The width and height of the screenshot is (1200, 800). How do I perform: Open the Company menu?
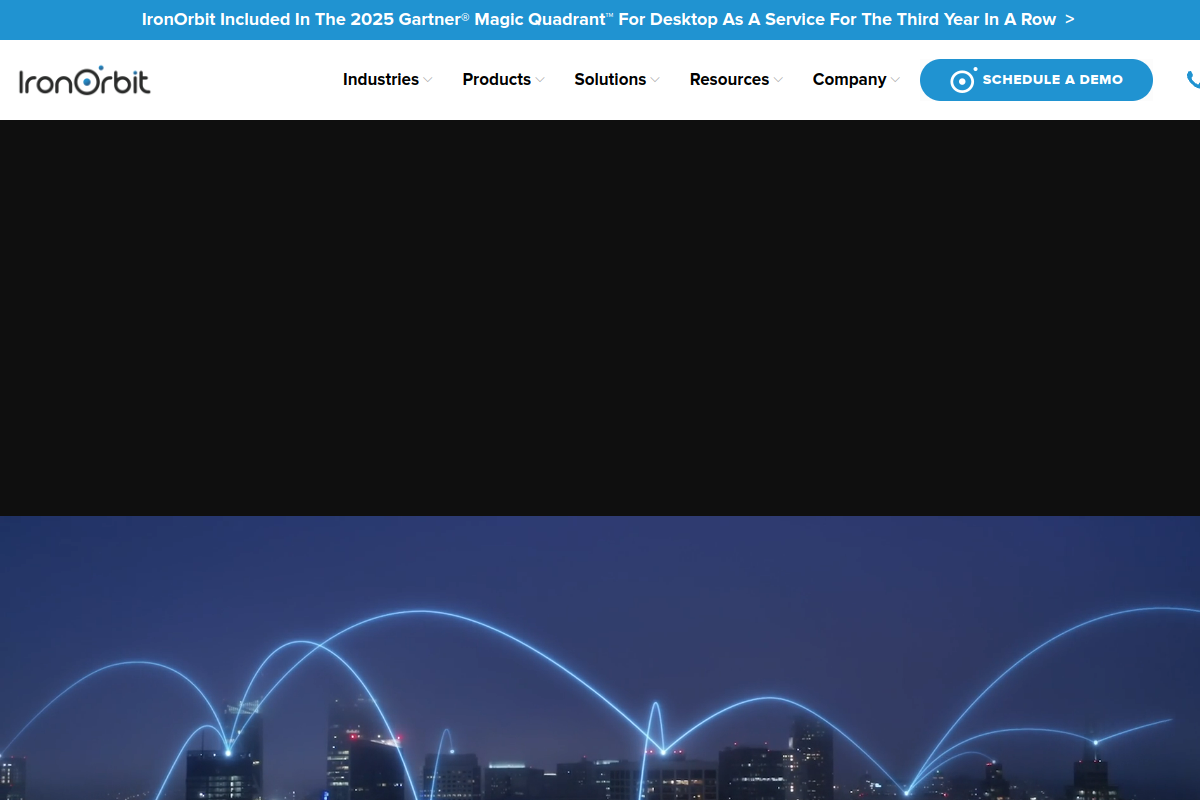click(849, 80)
